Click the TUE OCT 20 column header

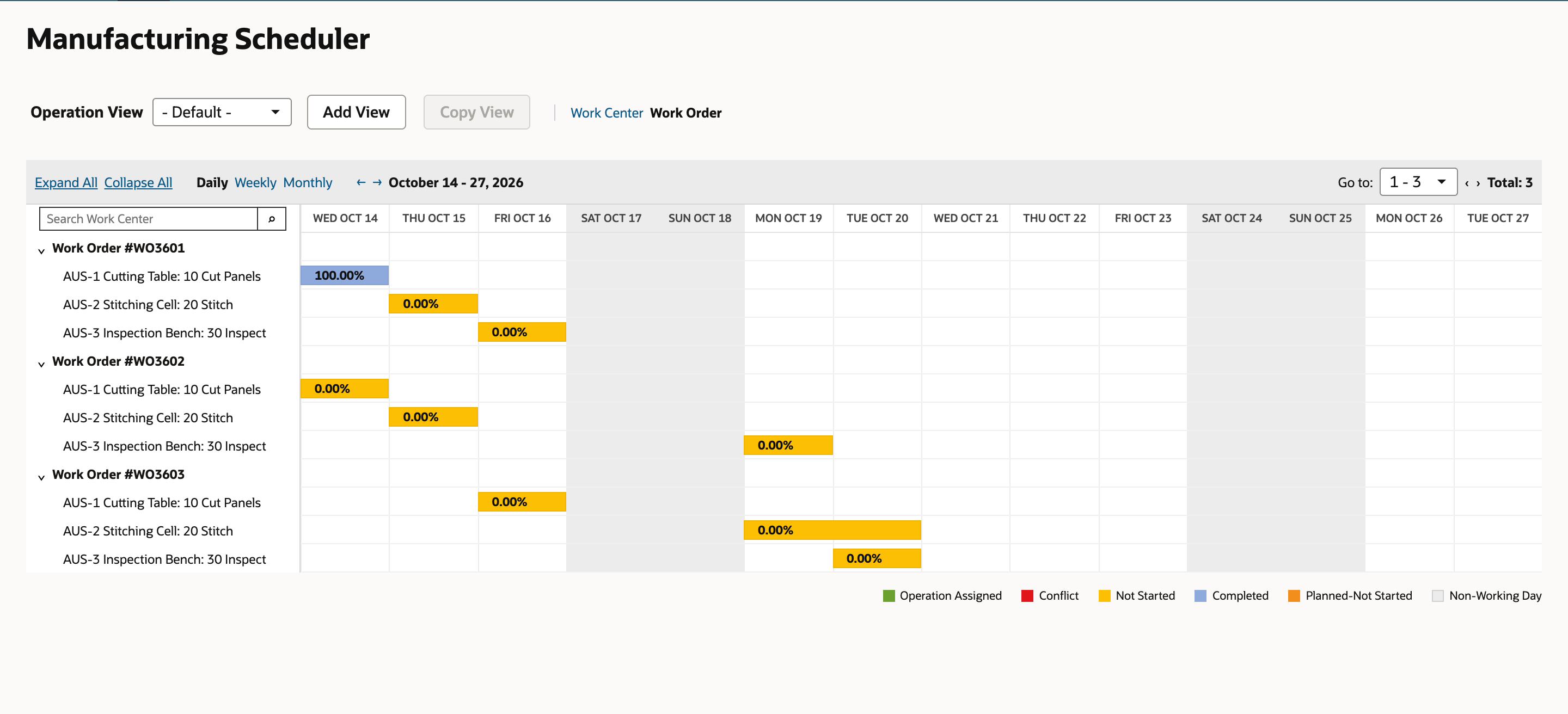click(877, 218)
